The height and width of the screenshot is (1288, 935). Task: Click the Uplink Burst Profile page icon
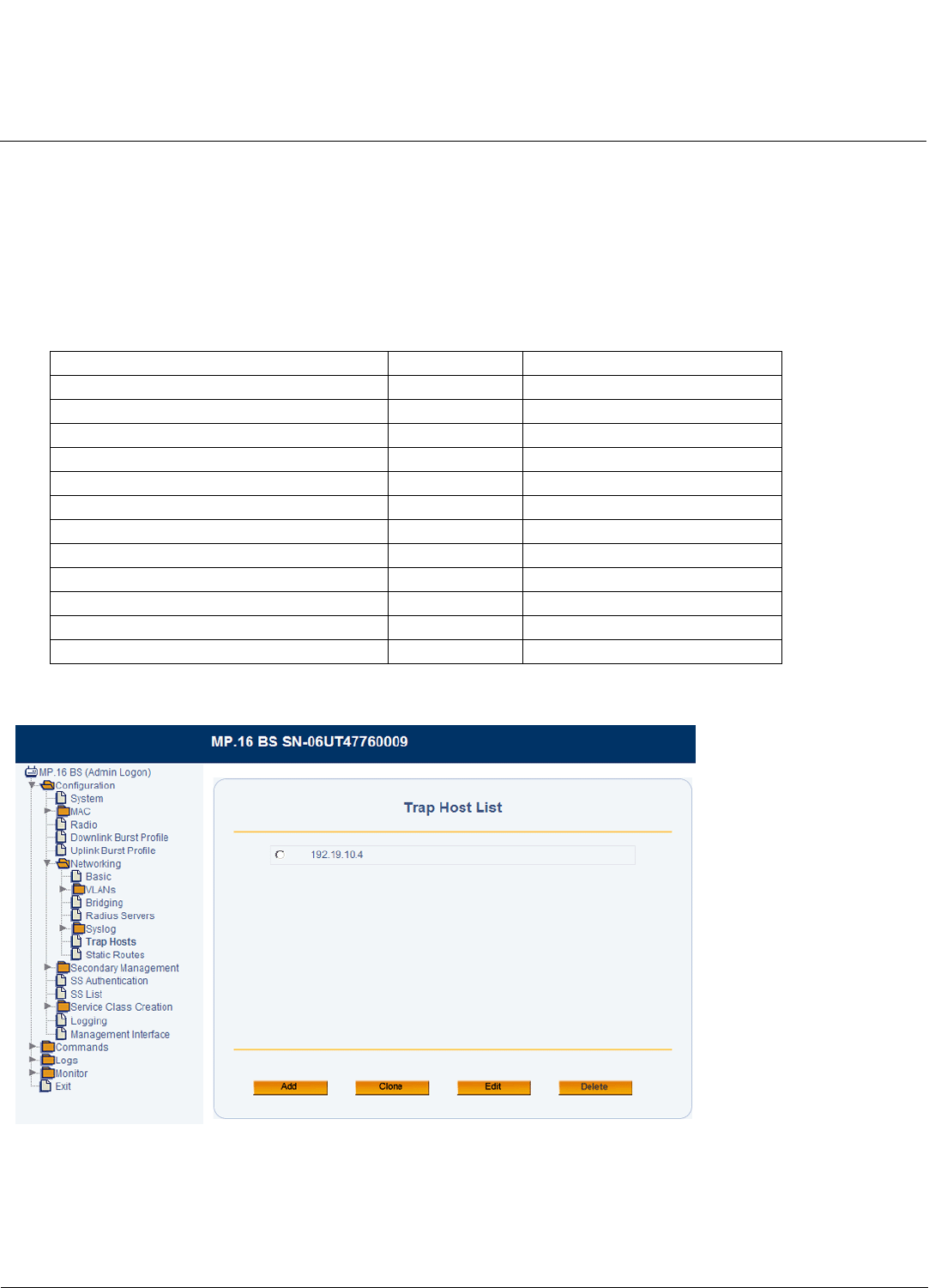(62, 850)
